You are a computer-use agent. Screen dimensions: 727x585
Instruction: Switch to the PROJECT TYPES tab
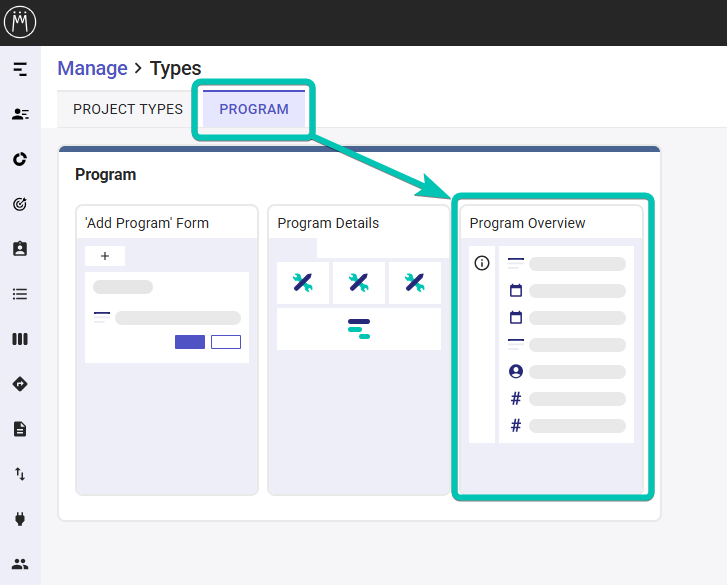click(128, 109)
